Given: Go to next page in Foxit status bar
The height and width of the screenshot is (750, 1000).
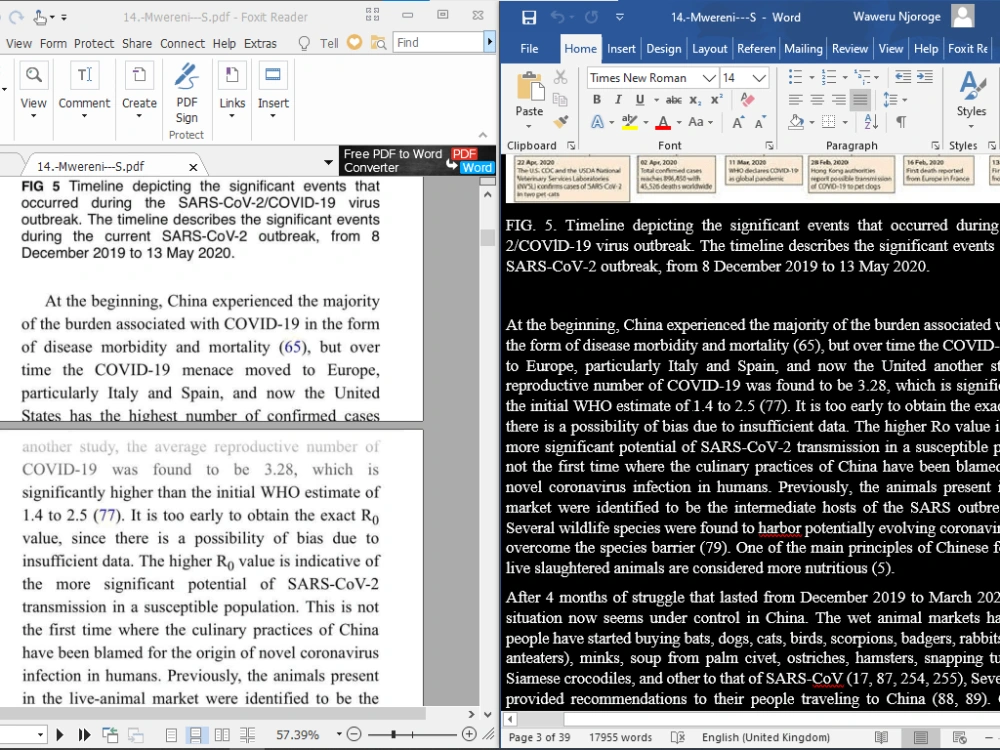Looking at the screenshot, I should coord(60,735).
